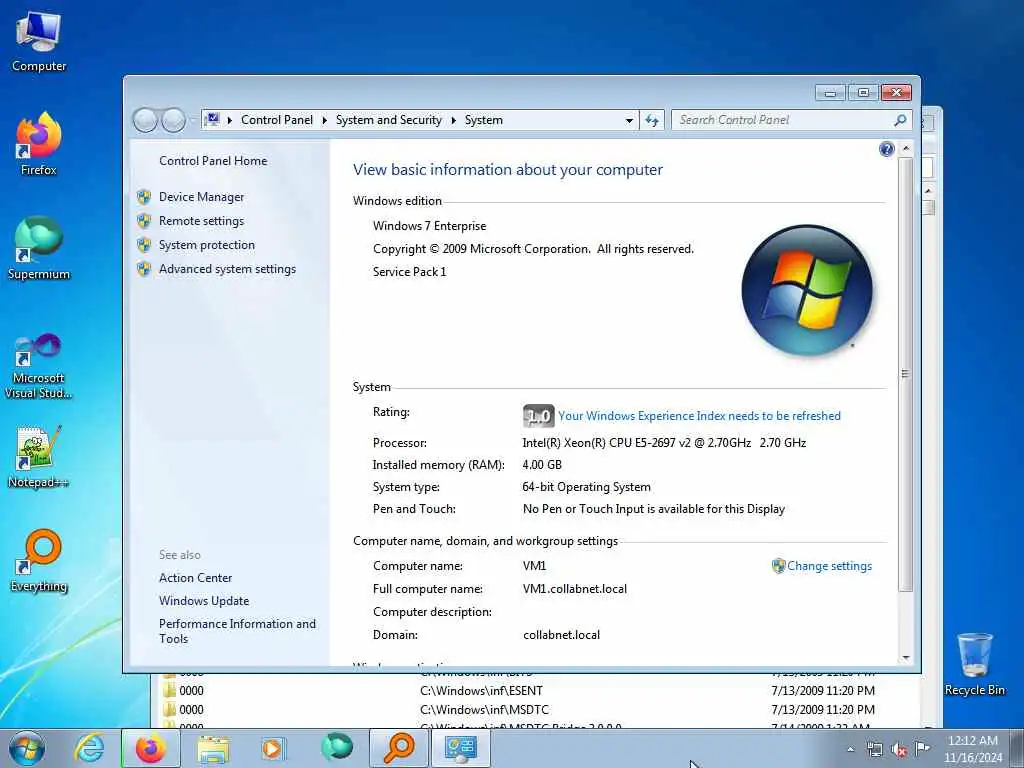Click the 0000 folder in ESENT row
The image size is (1024, 768).
(x=184, y=690)
